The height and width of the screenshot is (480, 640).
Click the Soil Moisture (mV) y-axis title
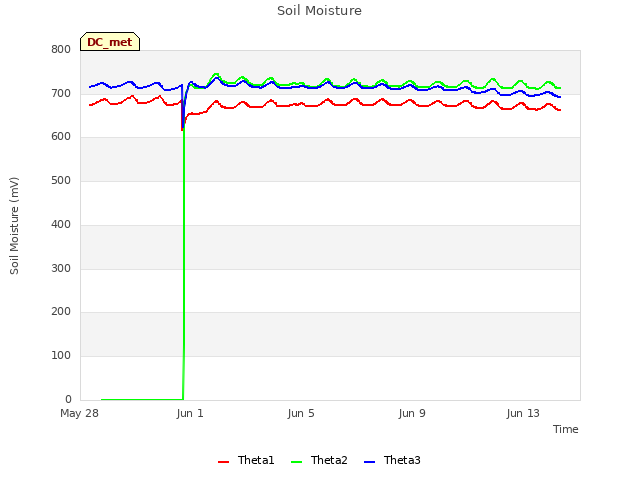(x=14, y=226)
